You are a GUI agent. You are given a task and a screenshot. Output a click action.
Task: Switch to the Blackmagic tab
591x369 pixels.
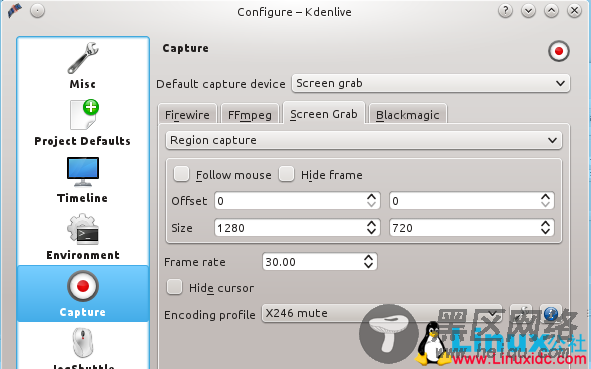[x=407, y=115]
